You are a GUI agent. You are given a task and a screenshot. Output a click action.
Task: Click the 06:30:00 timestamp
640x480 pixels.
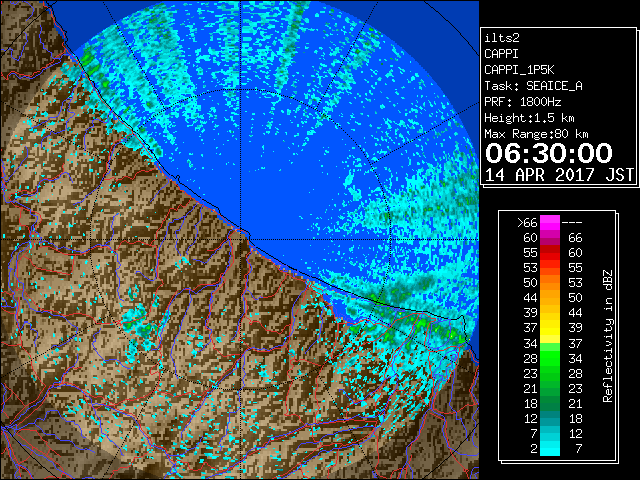pos(549,153)
